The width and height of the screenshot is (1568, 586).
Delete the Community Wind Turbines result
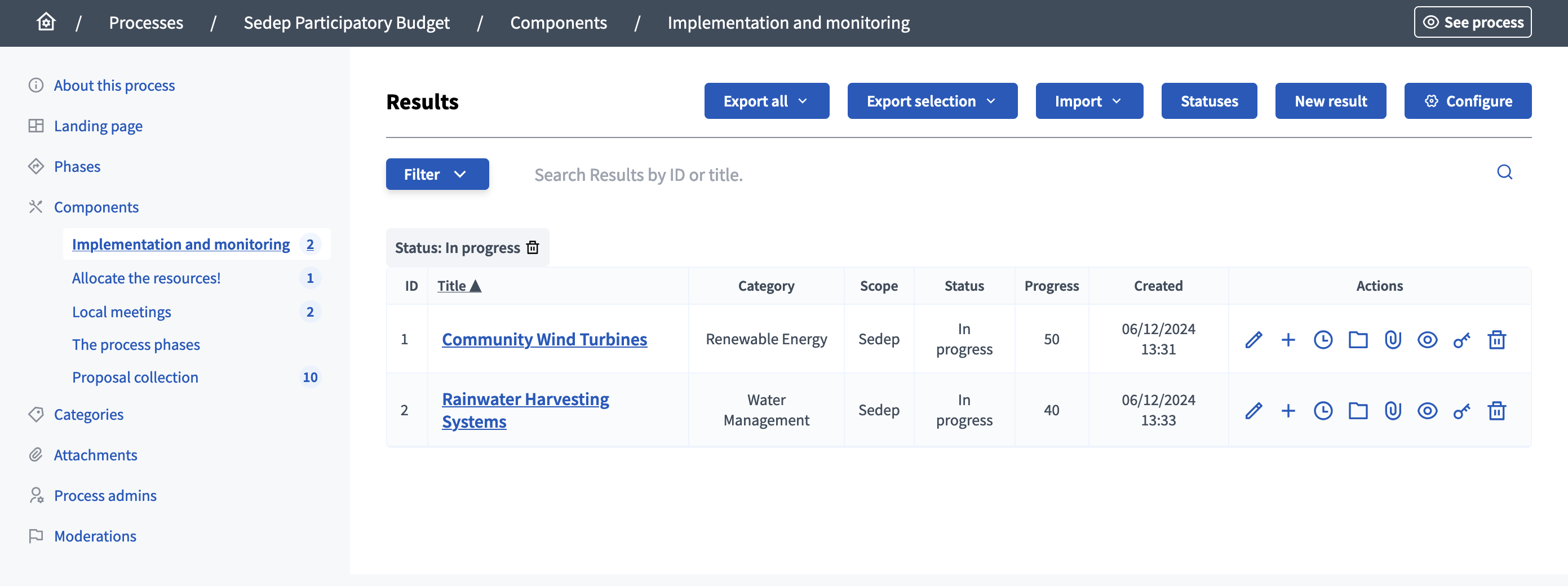coord(1496,340)
